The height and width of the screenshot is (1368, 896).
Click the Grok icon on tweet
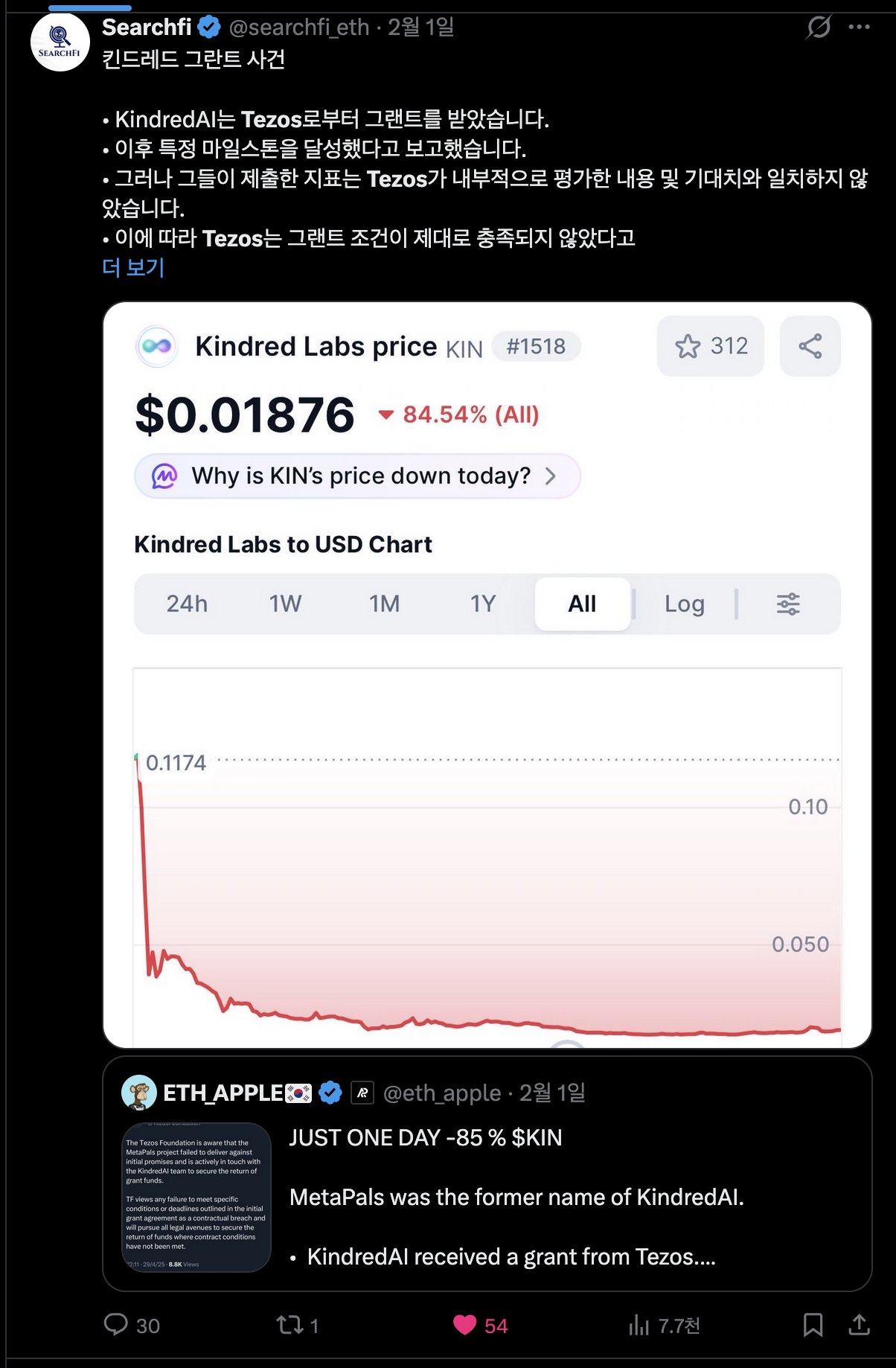tap(819, 28)
